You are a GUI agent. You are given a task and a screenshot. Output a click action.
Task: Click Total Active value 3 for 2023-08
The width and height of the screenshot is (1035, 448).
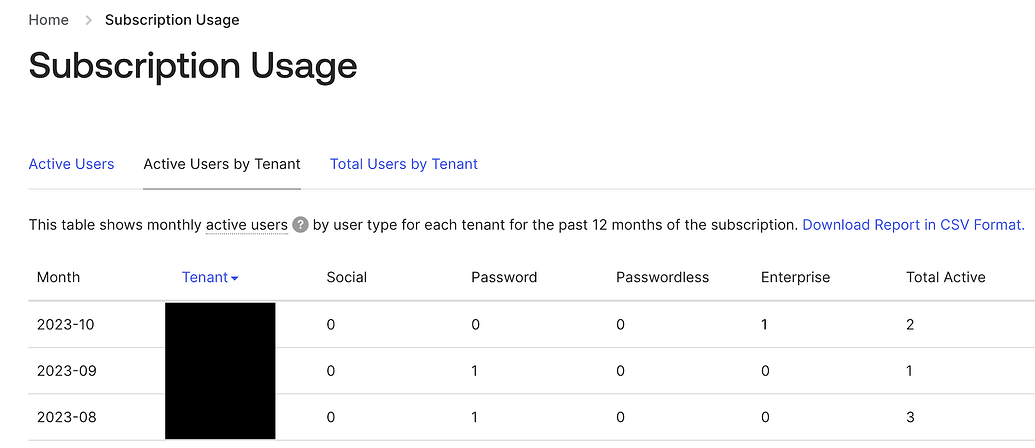point(910,417)
